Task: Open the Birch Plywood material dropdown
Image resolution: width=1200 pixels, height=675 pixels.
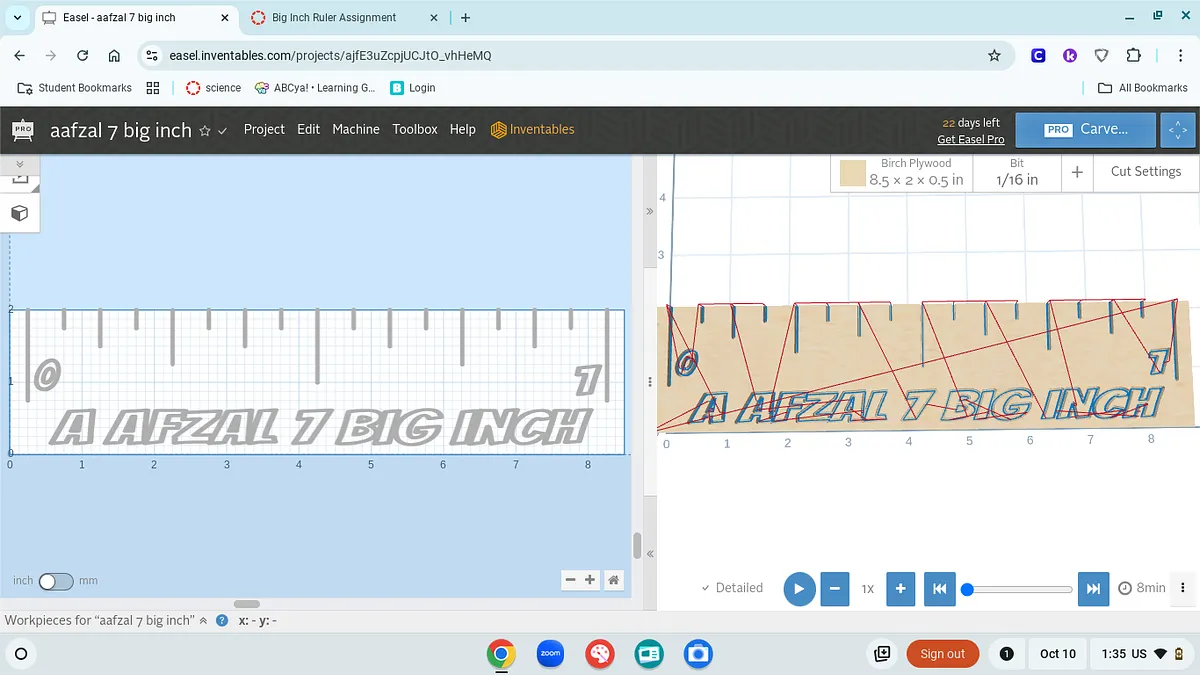Action: [x=901, y=172]
